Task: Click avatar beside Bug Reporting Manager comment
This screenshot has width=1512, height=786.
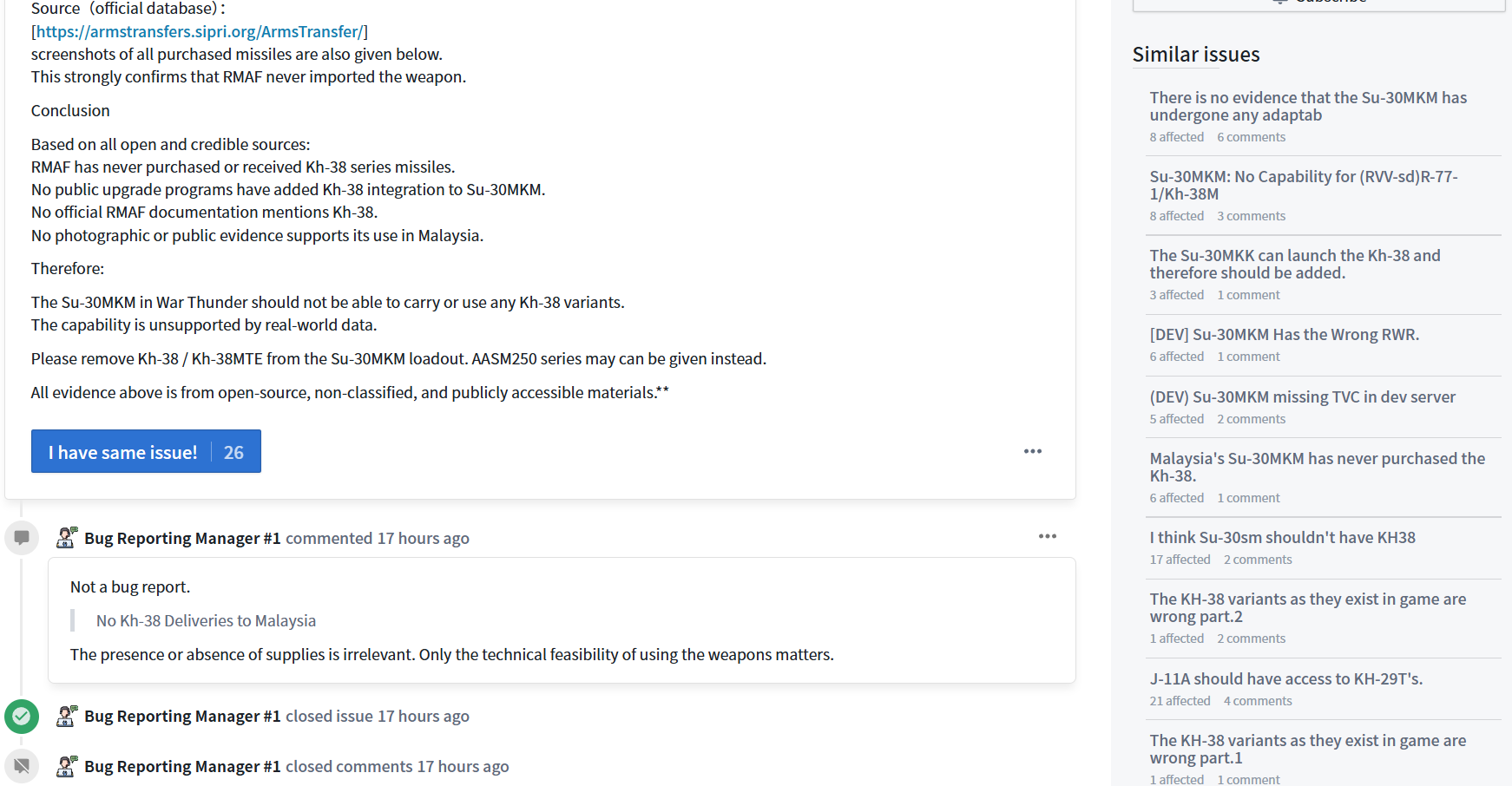Action: [x=67, y=538]
